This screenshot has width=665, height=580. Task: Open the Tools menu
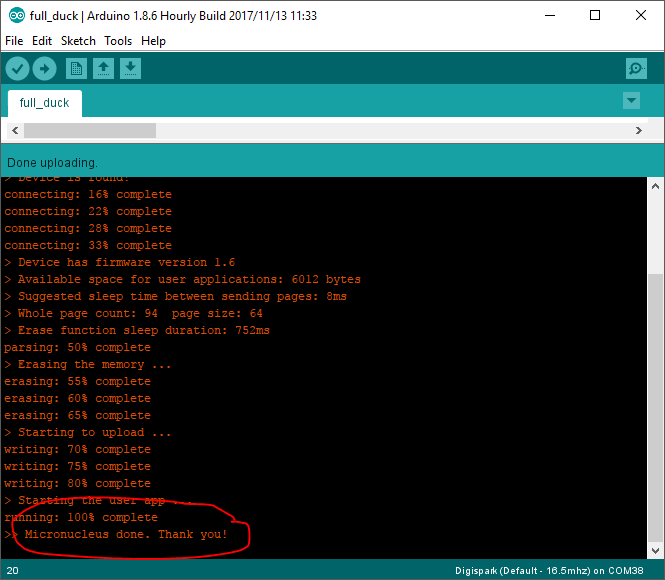(118, 41)
